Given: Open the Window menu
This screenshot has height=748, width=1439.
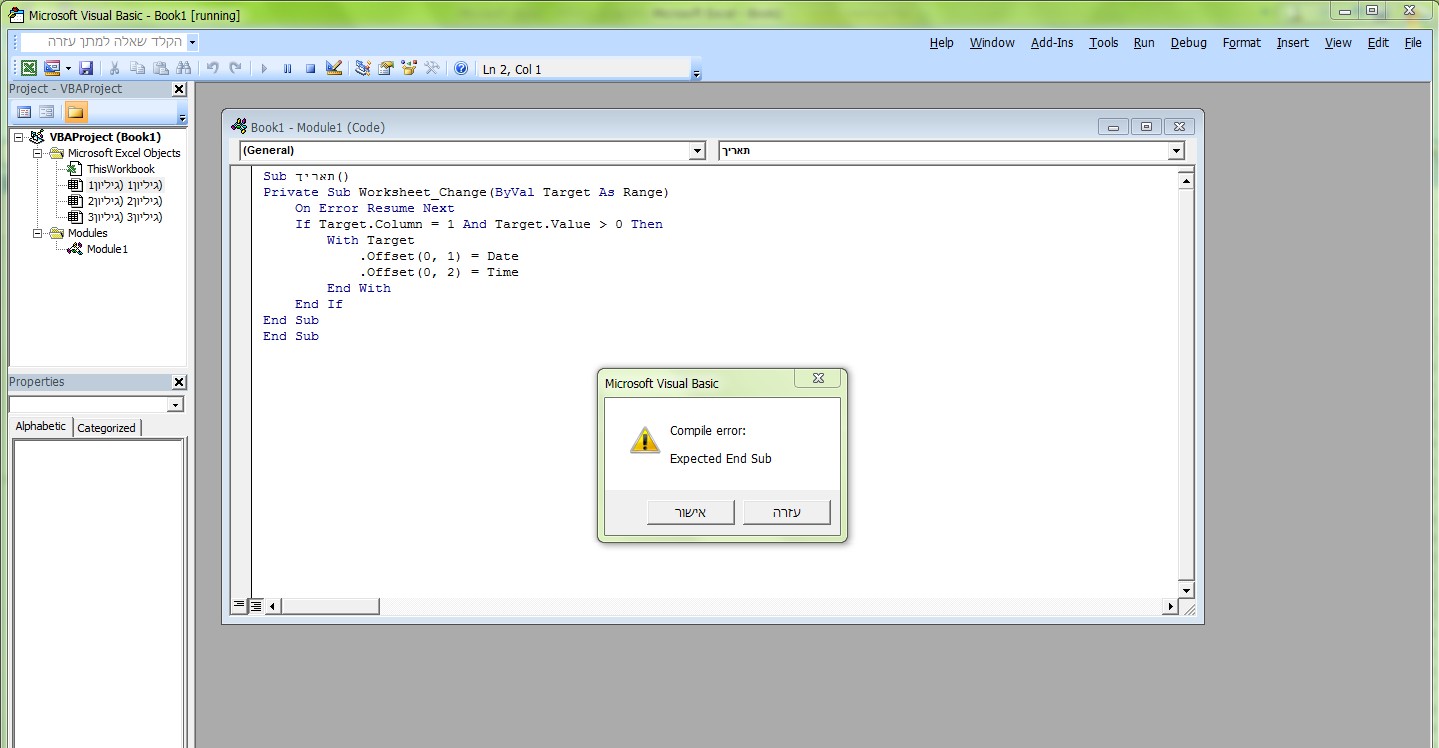Looking at the screenshot, I should [992, 43].
